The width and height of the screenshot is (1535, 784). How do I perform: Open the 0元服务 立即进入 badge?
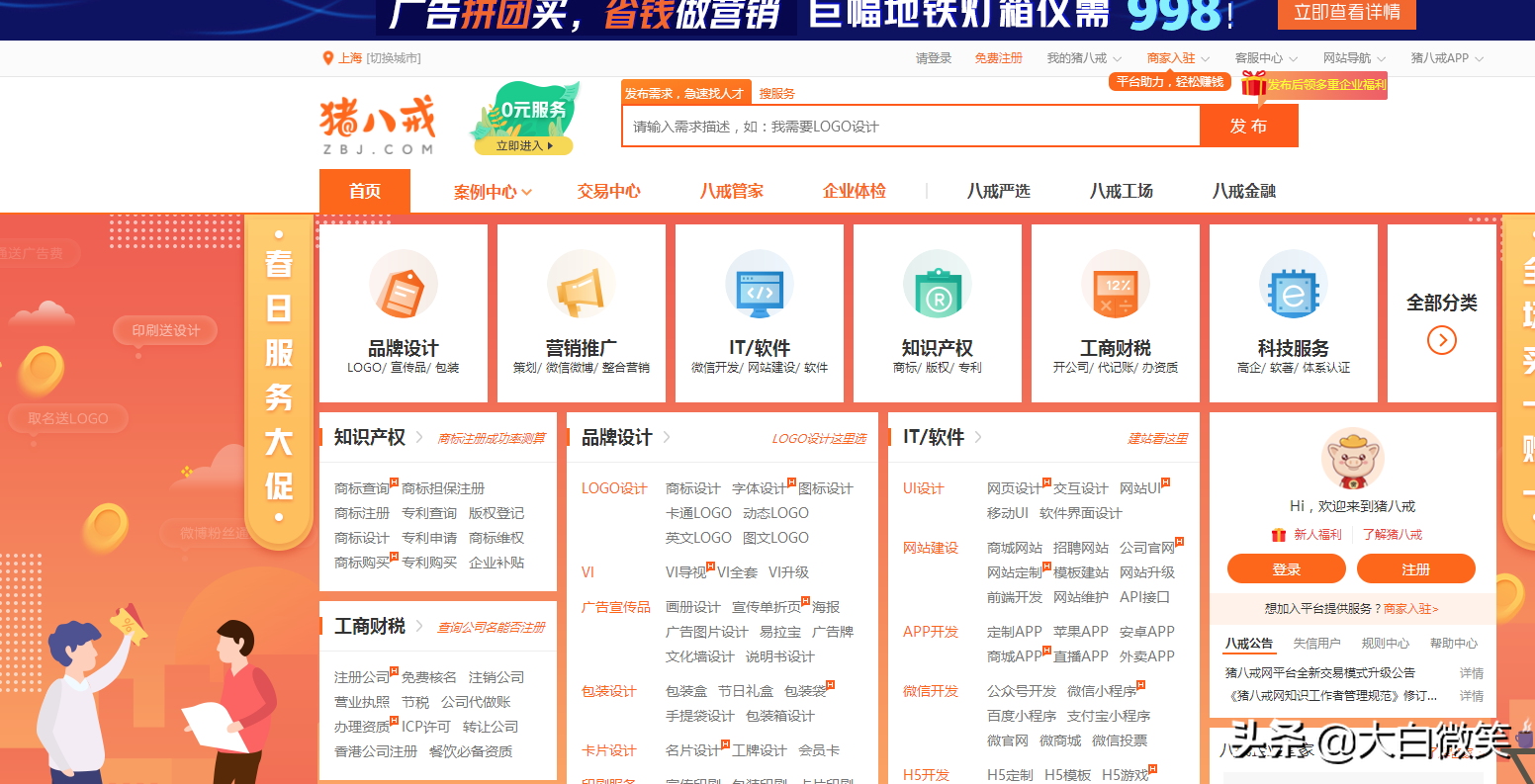pos(524,121)
